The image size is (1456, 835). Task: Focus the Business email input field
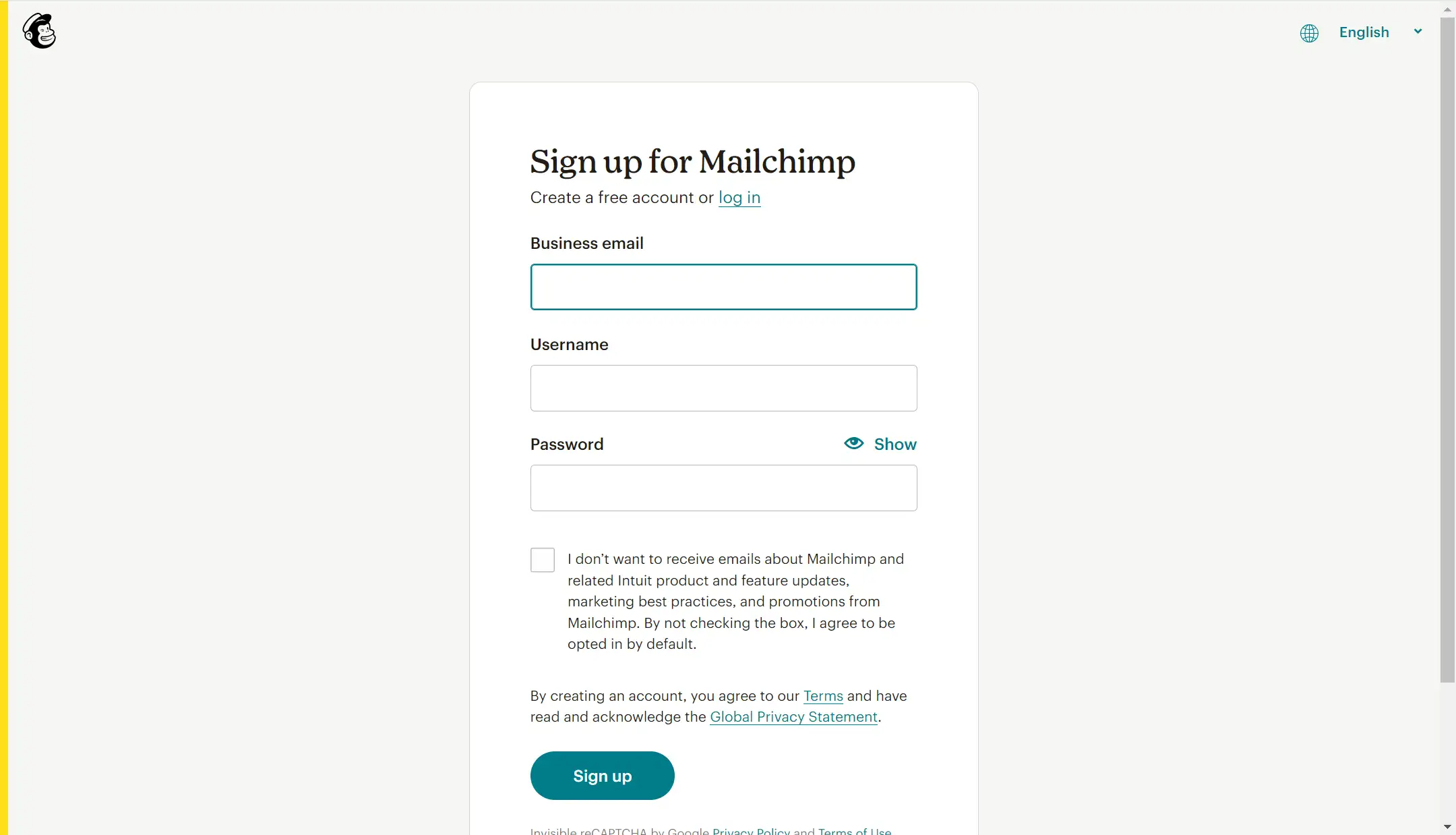coord(723,287)
